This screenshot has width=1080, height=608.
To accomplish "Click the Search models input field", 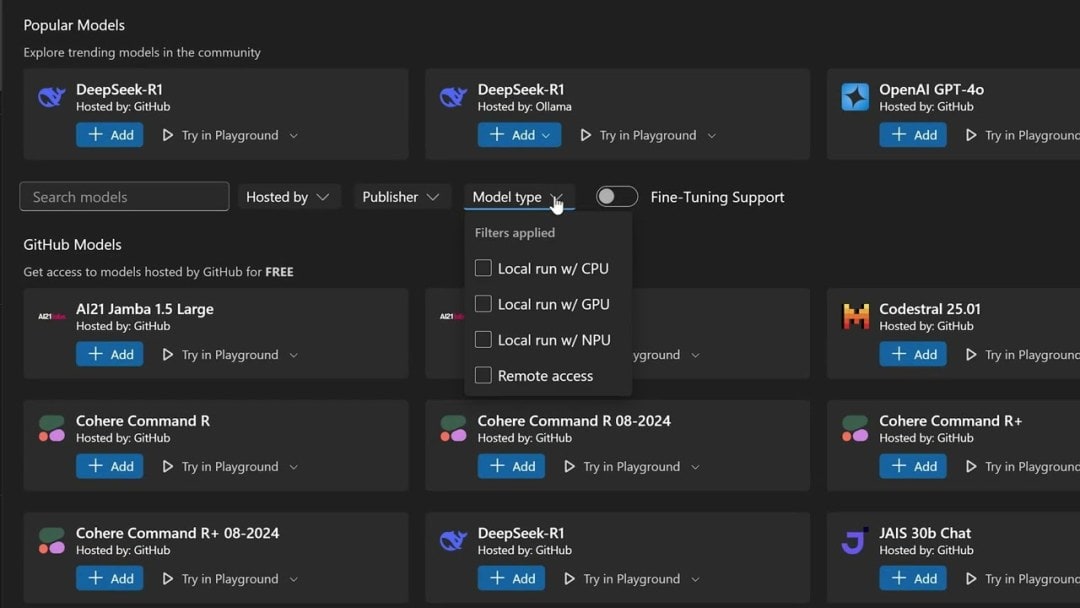I will tap(124, 196).
